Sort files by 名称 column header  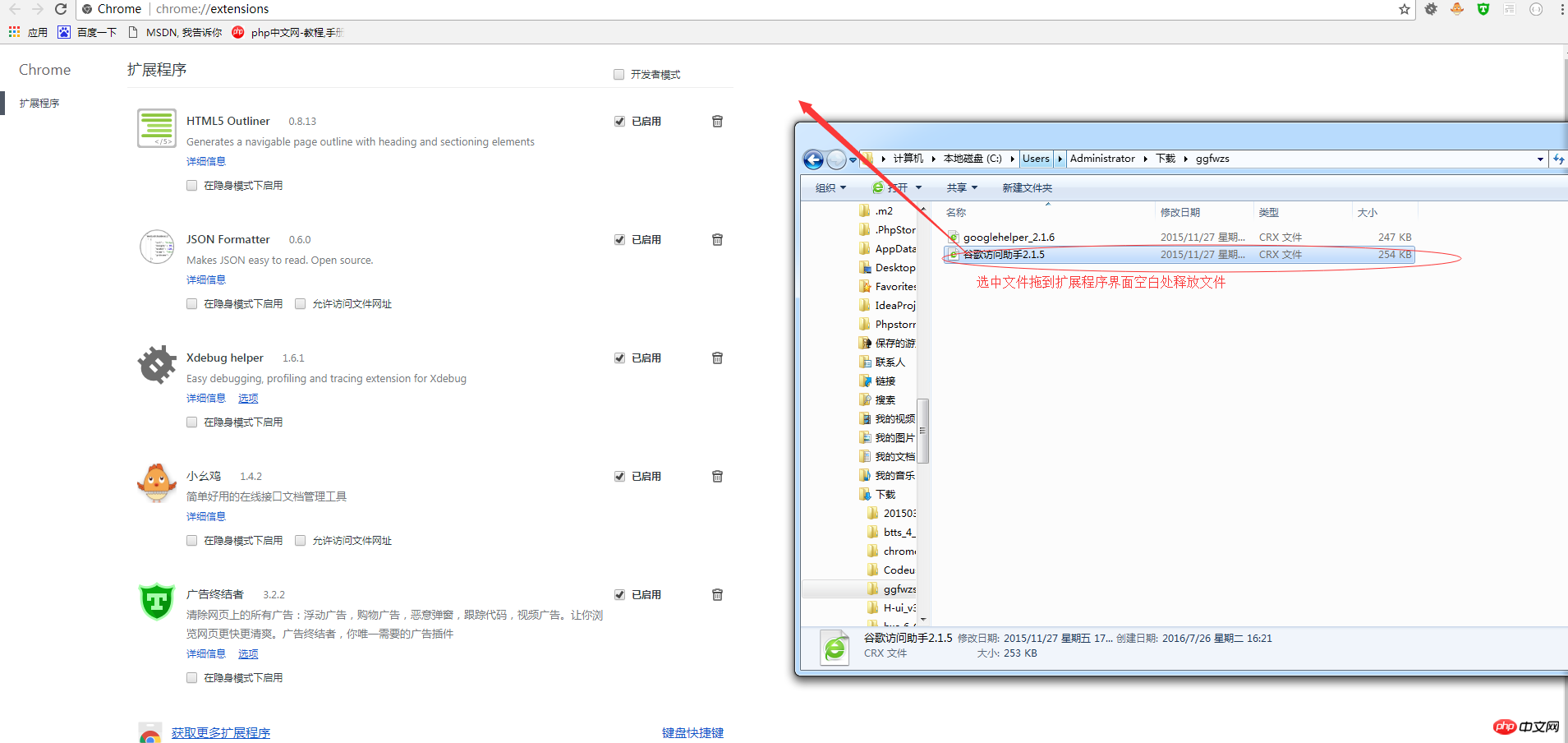point(956,213)
